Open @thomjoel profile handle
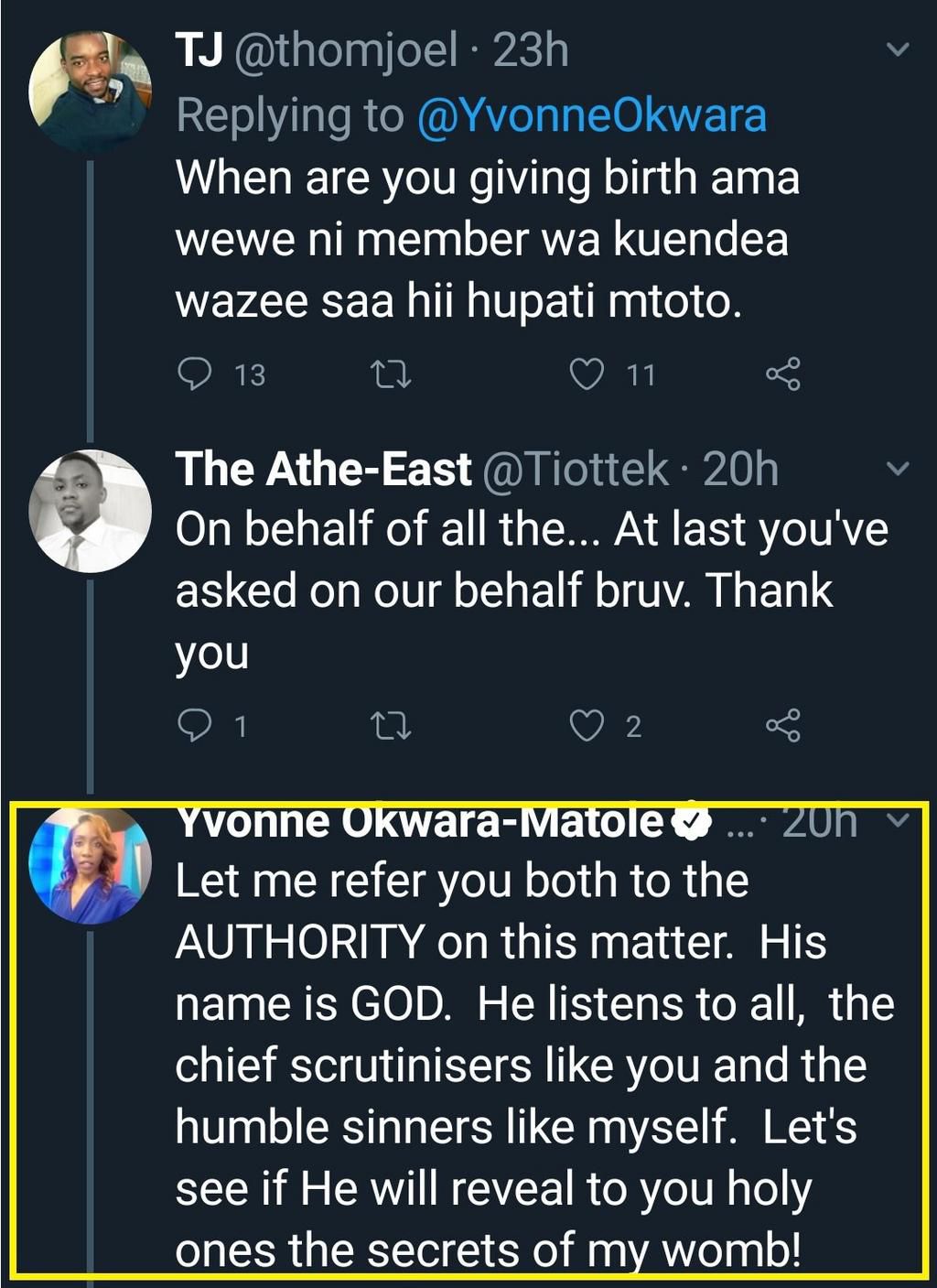This screenshot has width=937, height=1288. 345,49
